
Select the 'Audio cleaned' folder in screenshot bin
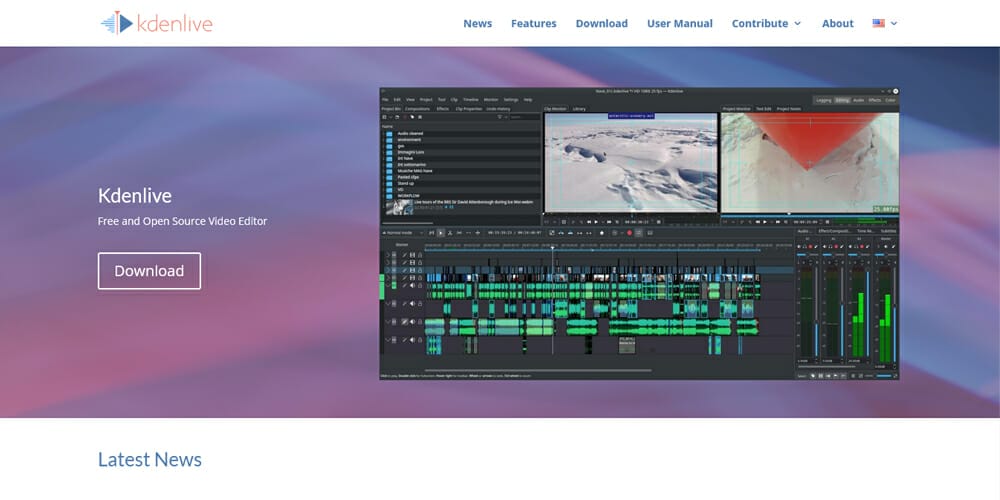click(x=410, y=133)
